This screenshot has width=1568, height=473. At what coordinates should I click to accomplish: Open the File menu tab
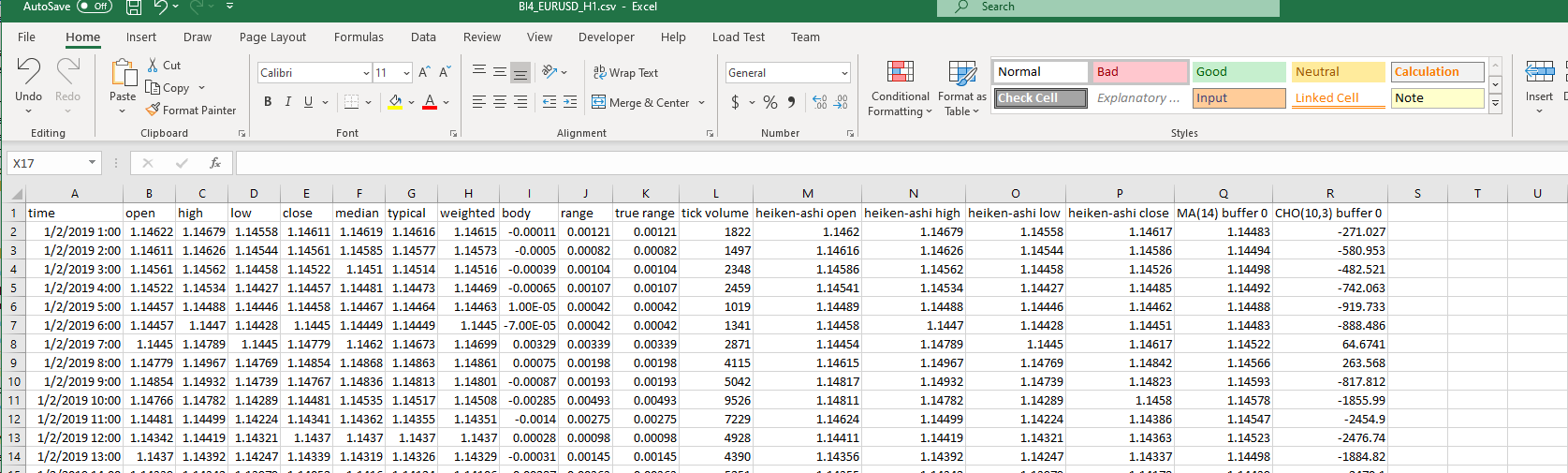point(26,37)
